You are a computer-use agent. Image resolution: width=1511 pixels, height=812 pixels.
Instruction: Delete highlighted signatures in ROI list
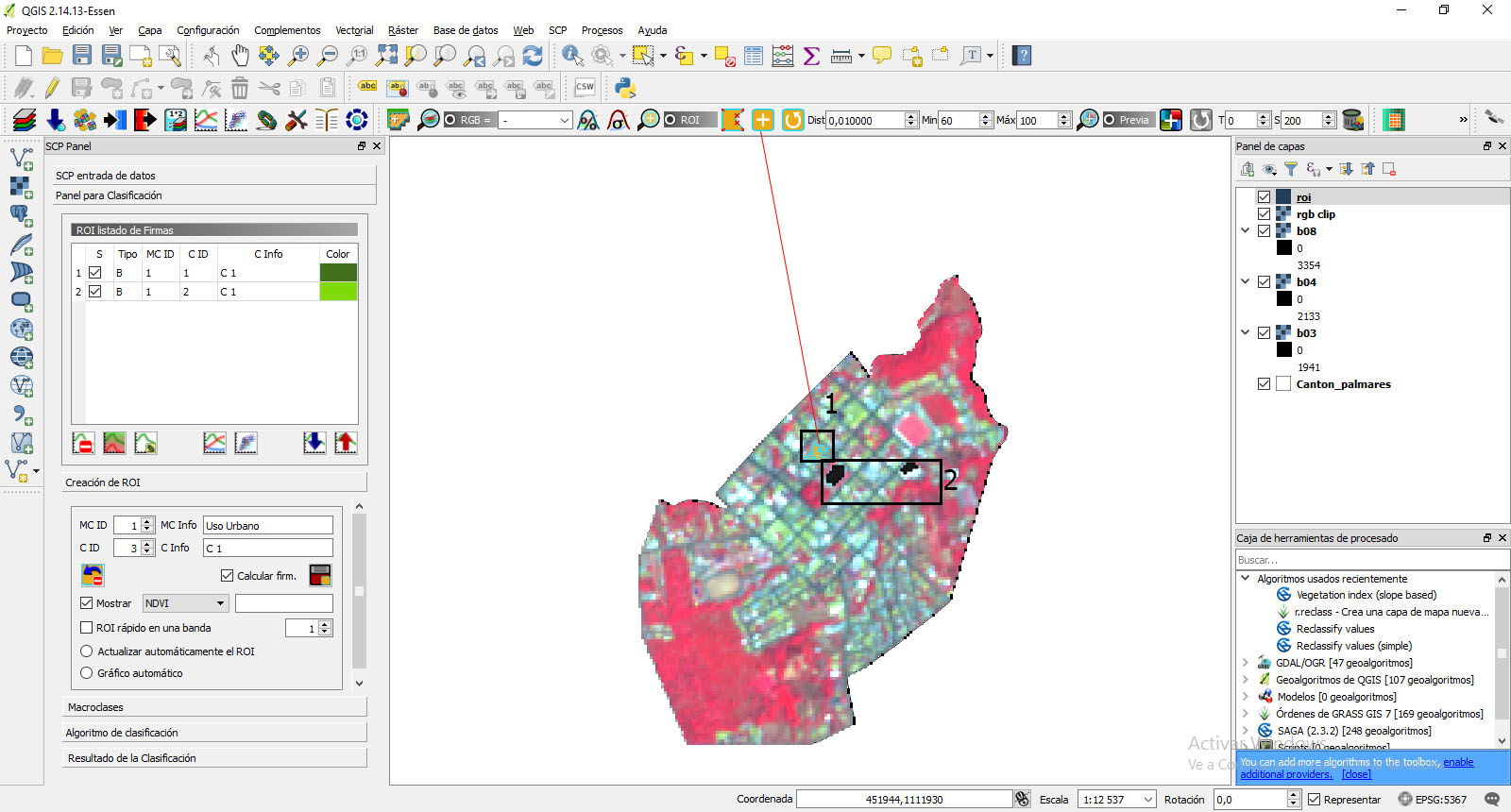(83, 443)
